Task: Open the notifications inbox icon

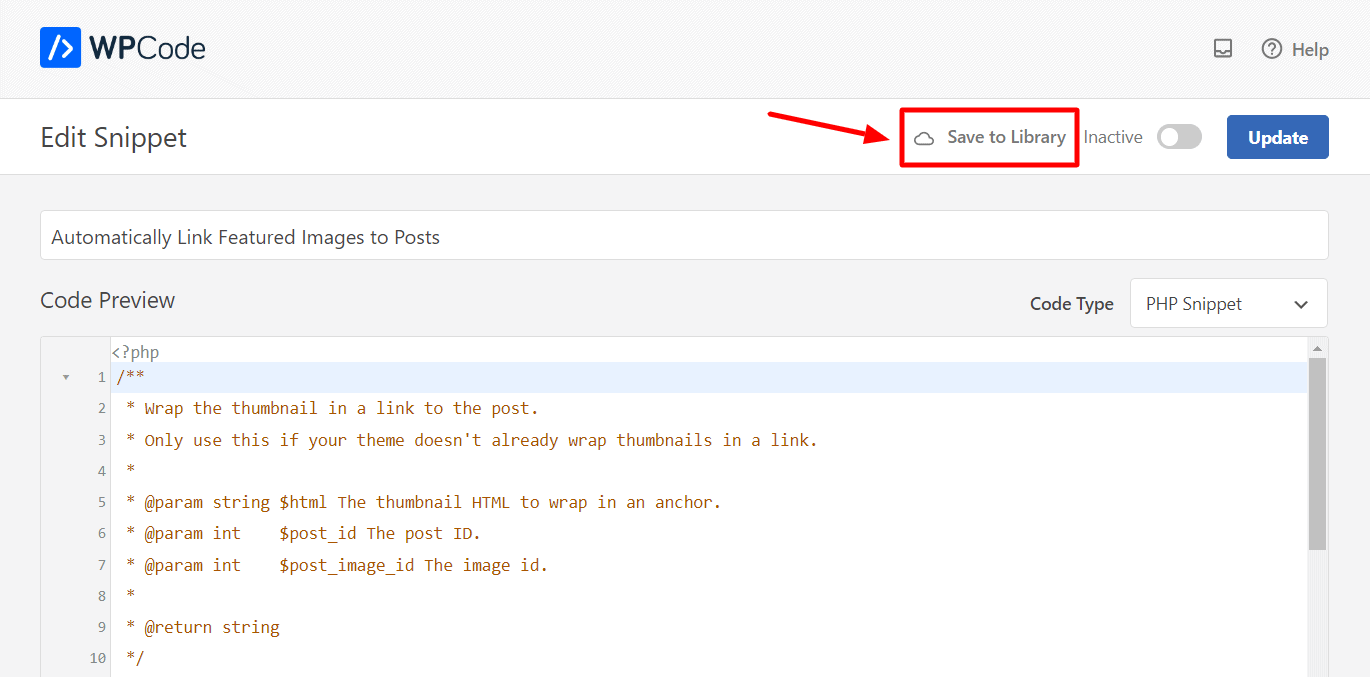Action: pyautogui.click(x=1223, y=49)
